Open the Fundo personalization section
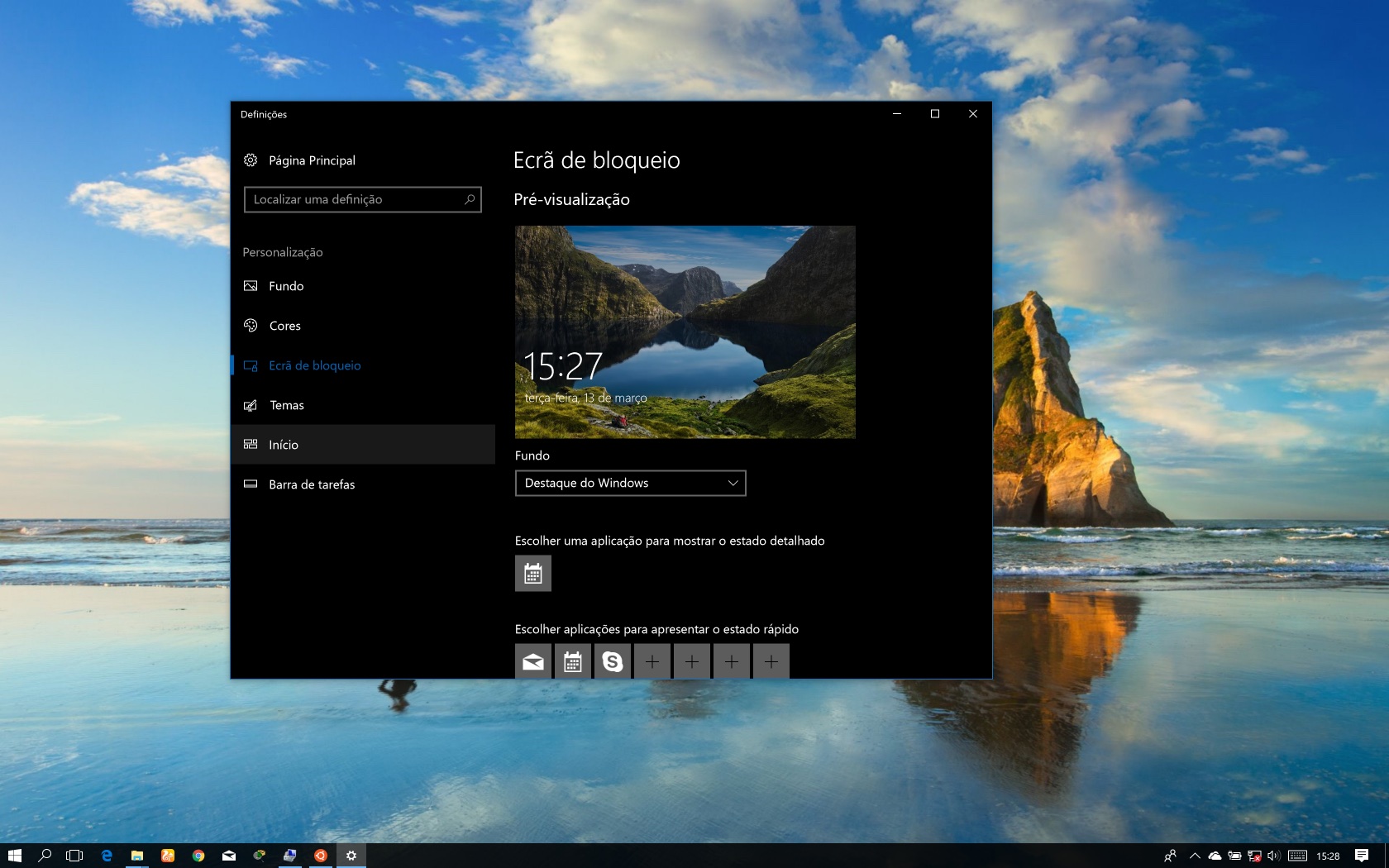Image resolution: width=1389 pixels, height=868 pixels. 286,286
